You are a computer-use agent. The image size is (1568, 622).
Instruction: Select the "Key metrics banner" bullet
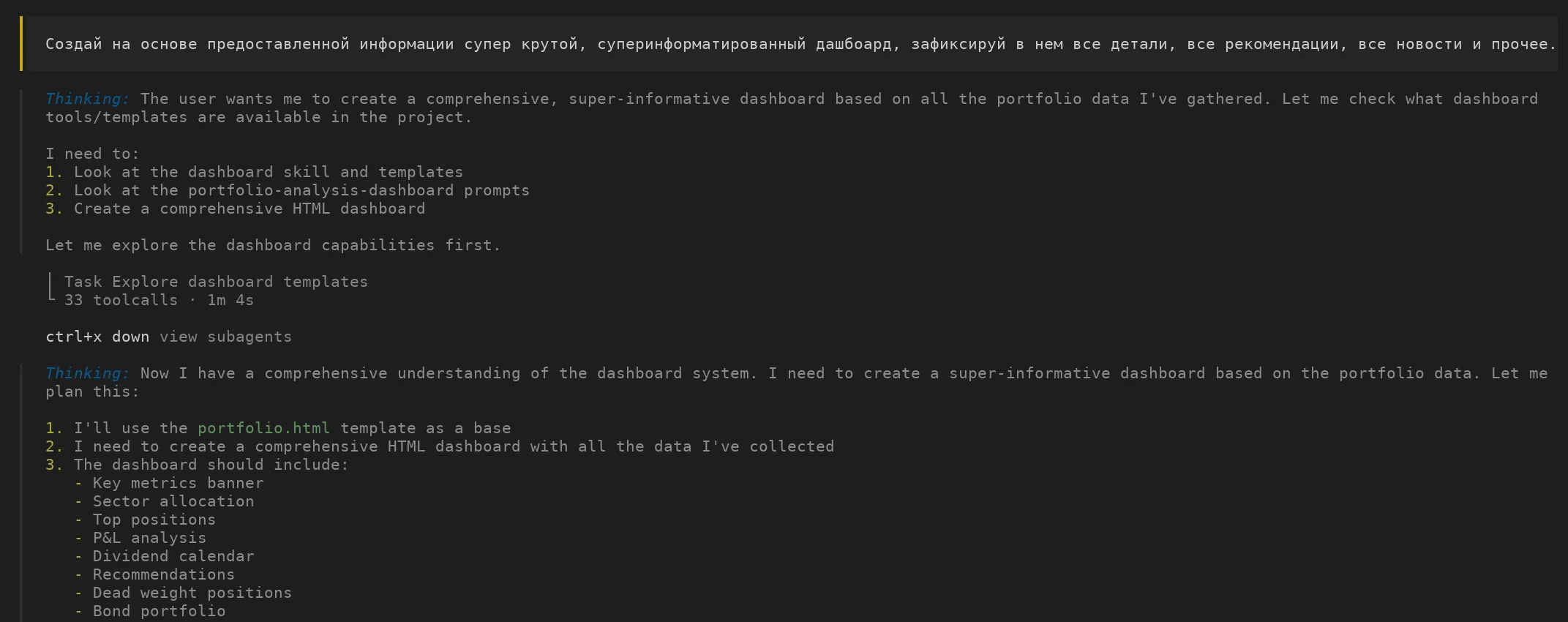pyautogui.click(x=178, y=483)
